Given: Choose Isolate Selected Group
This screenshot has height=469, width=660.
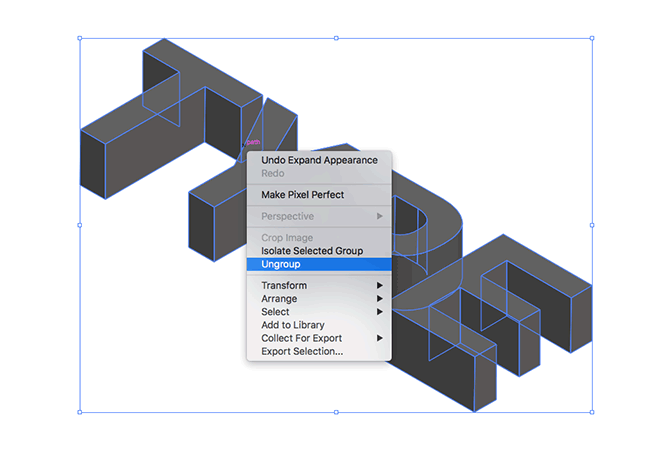Looking at the screenshot, I should (x=311, y=251).
